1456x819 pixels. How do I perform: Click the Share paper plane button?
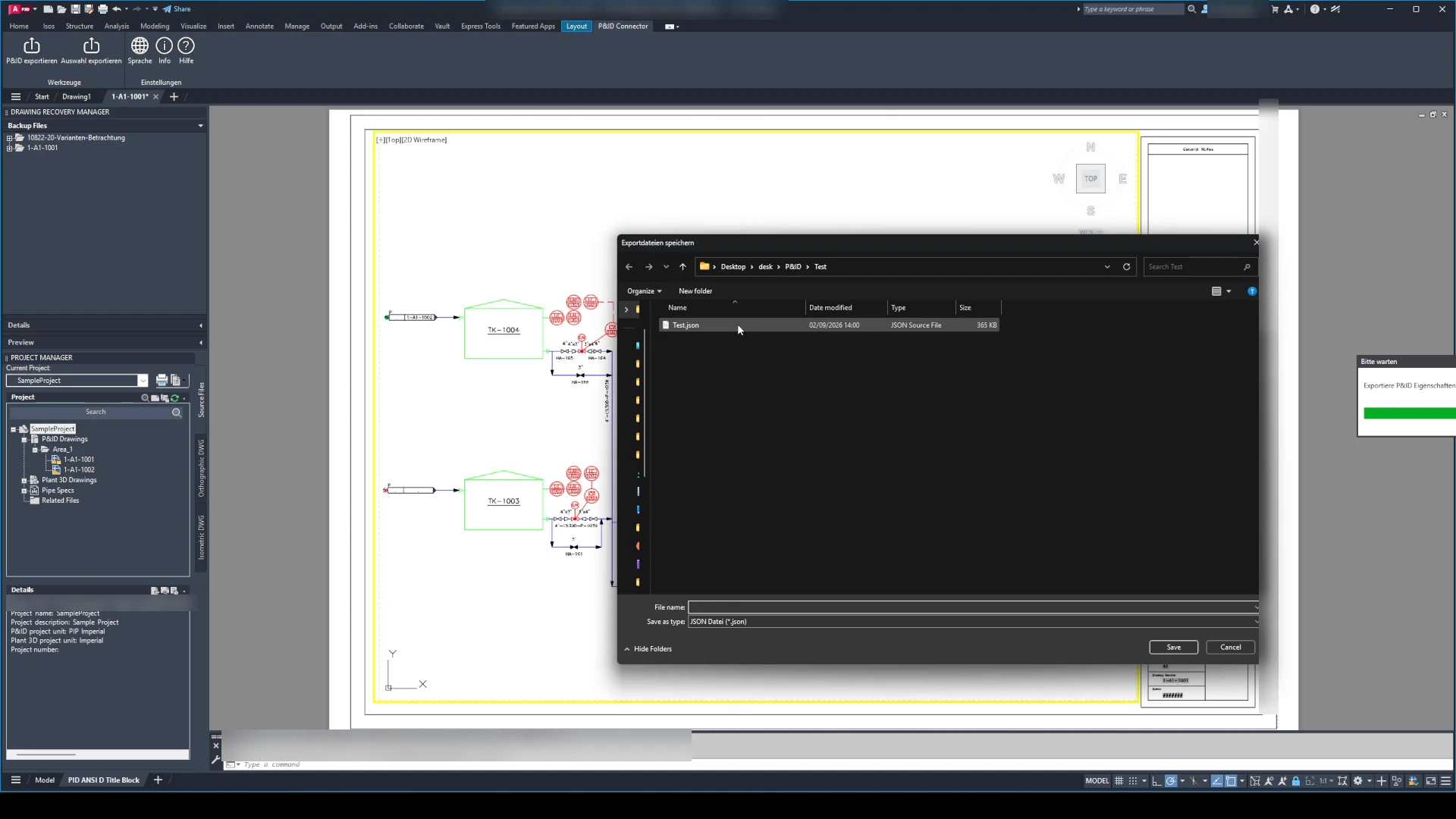177,9
